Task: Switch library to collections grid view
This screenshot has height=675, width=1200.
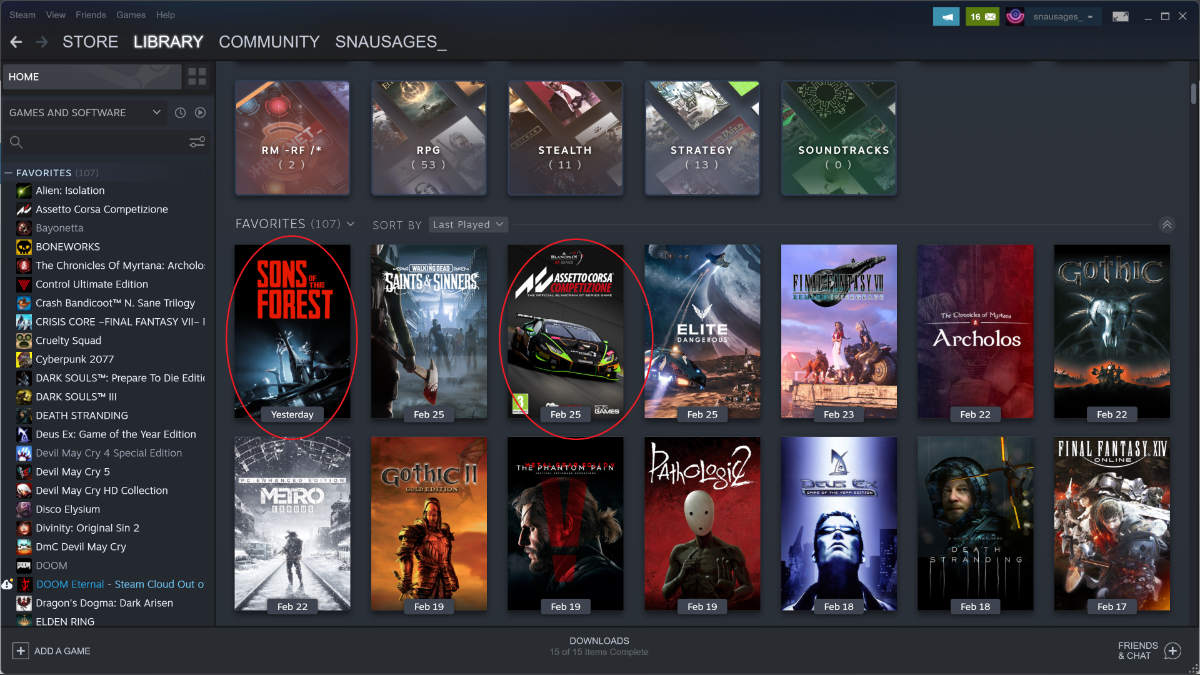Action: pyautogui.click(x=197, y=77)
